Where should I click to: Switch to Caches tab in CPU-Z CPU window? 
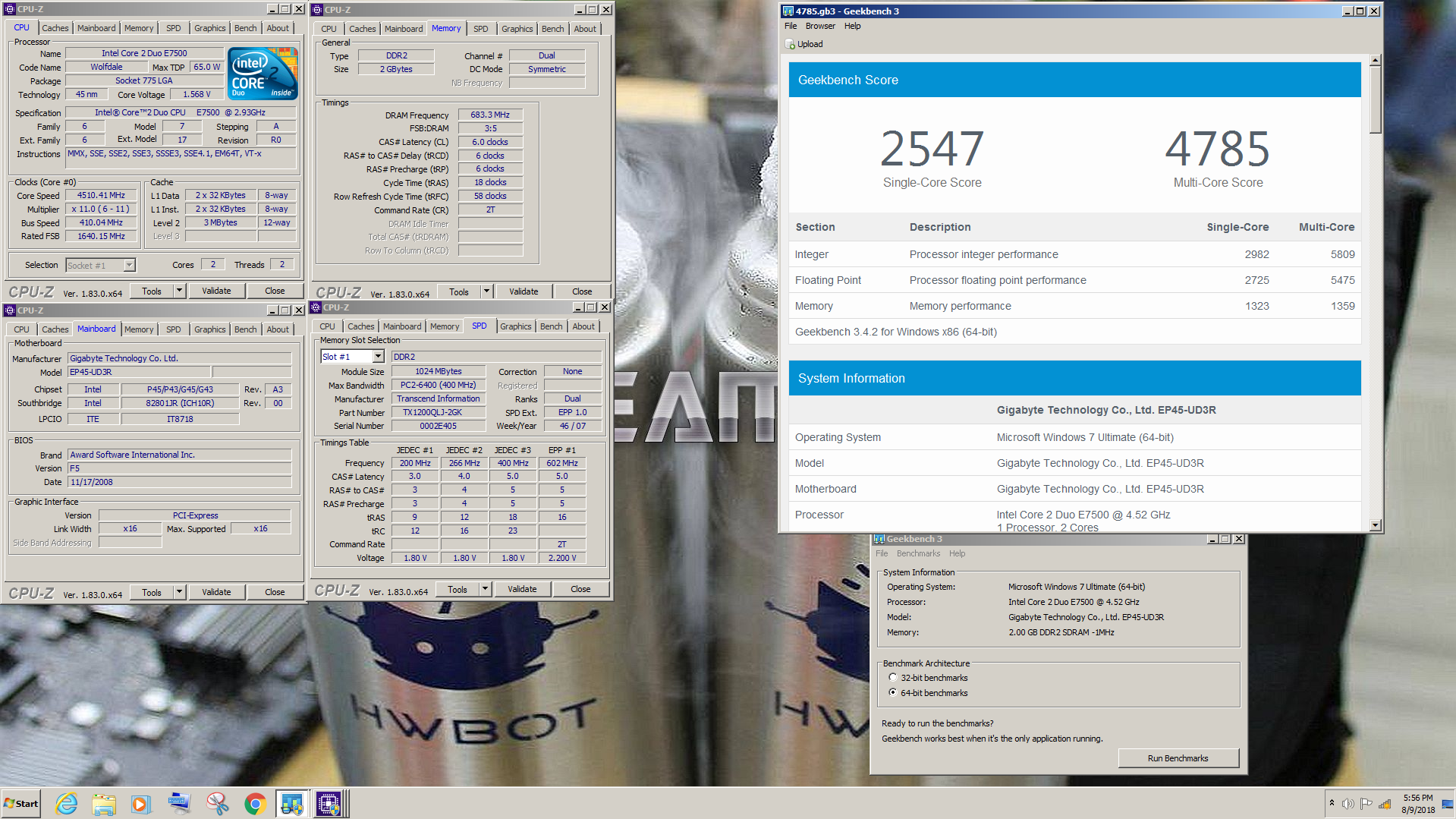point(55,28)
